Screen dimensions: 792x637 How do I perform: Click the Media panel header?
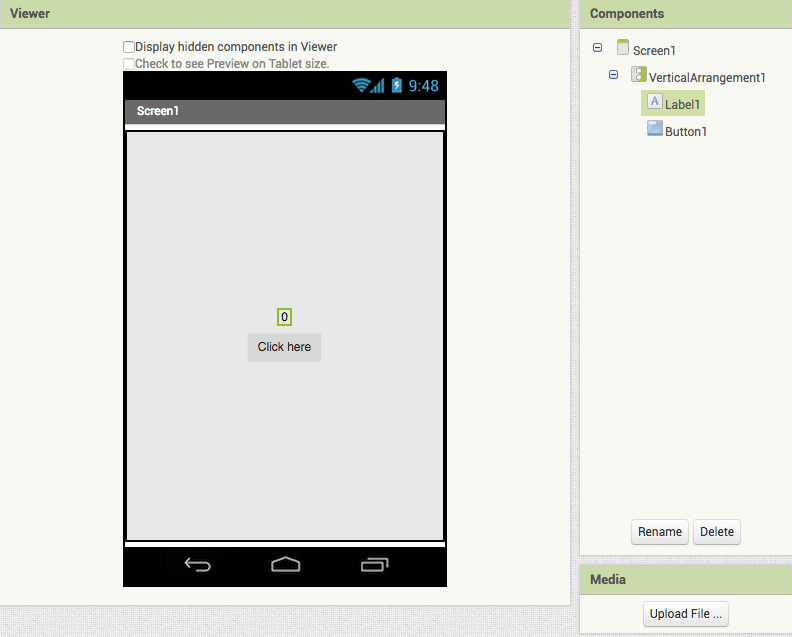(686, 579)
